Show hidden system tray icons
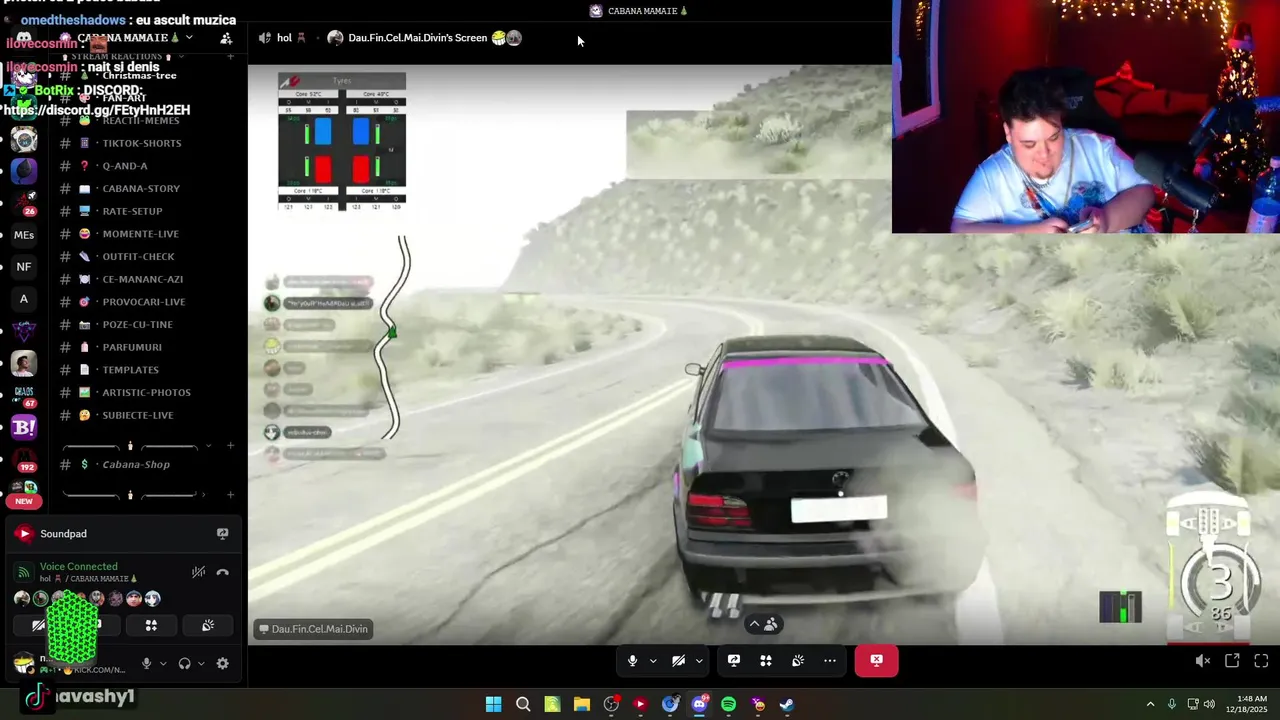Image resolution: width=1280 pixels, height=720 pixels. 1150,704
